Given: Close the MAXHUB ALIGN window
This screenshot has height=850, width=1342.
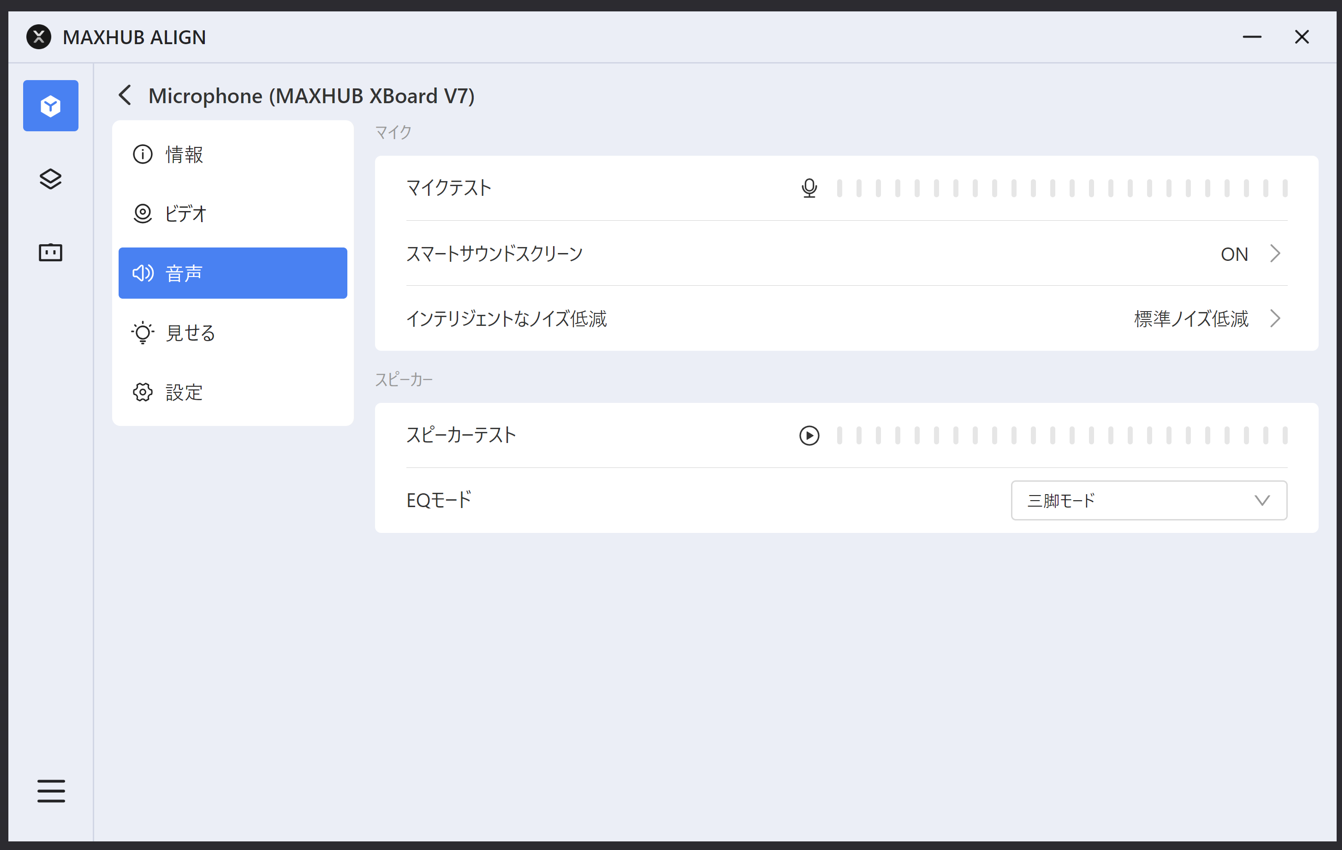Looking at the screenshot, I should [x=1302, y=37].
